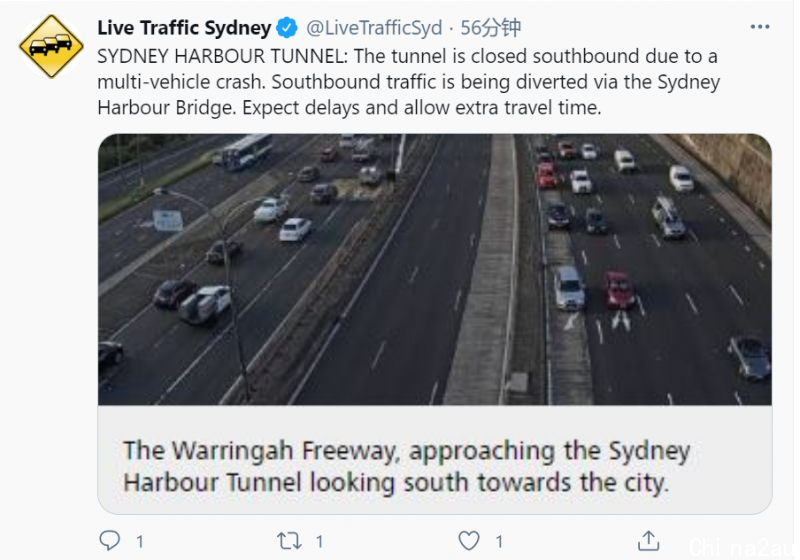
Task: Click the tweet text about Sydney Harbour Tunnel
Action: pos(408,82)
